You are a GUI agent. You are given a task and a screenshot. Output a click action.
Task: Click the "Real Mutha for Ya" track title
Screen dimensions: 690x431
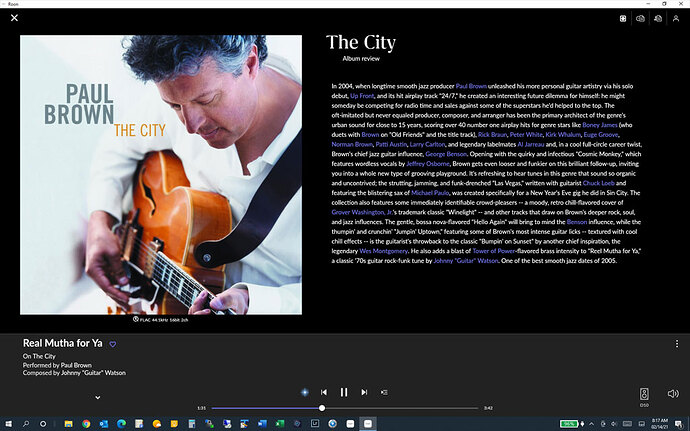point(62,343)
